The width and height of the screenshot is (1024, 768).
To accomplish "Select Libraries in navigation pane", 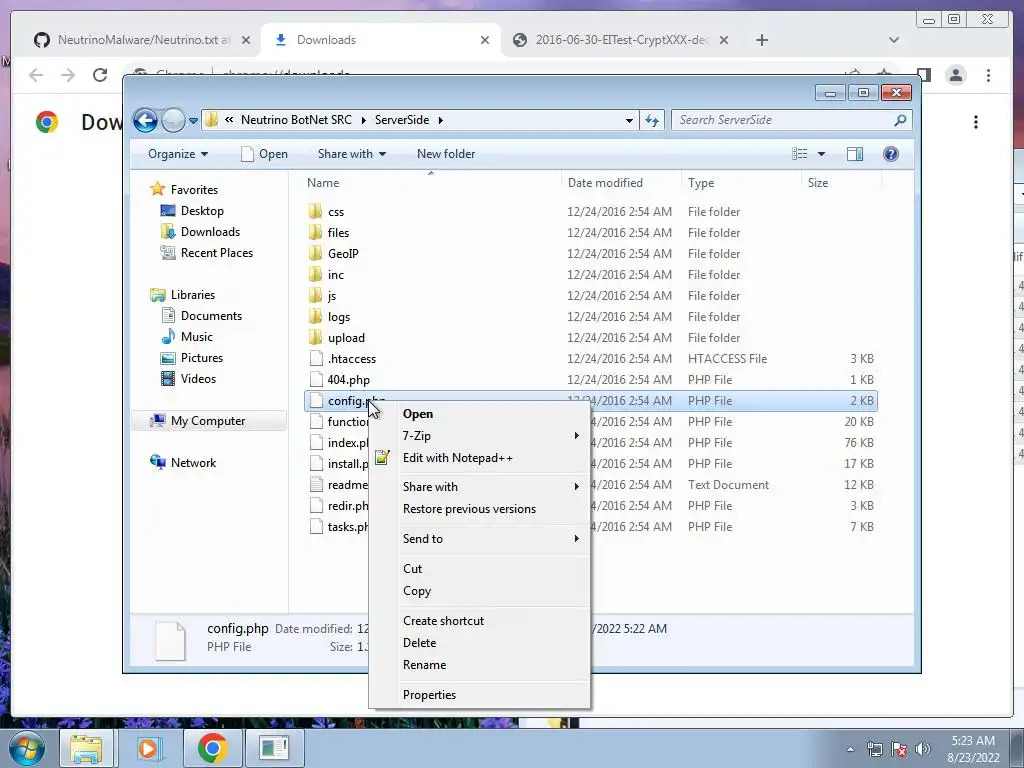I will pyautogui.click(x=193, y=295).
